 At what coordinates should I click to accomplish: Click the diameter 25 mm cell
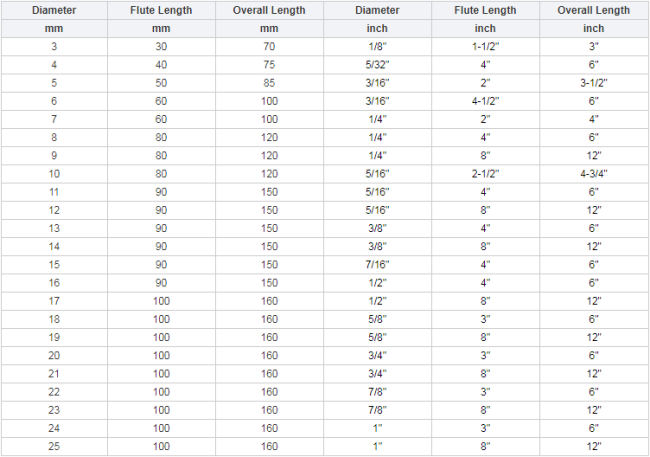pos(54,447)
